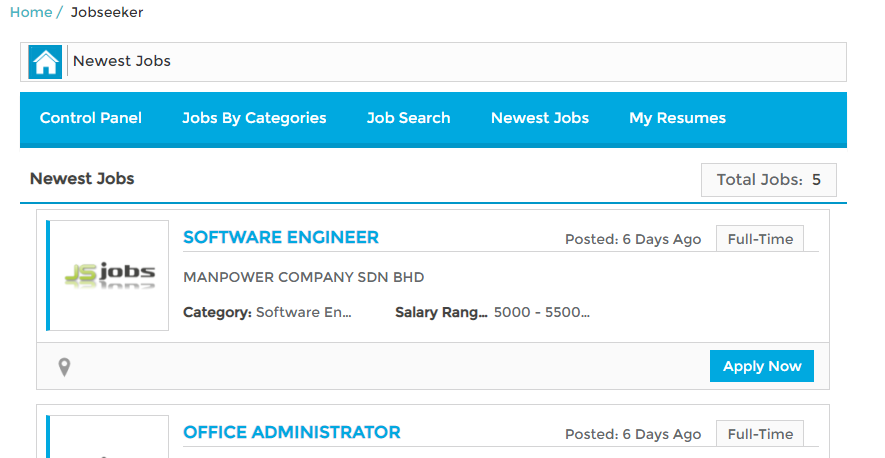Click Full-Time badge on Office Administrator

(x=759, y=434)
